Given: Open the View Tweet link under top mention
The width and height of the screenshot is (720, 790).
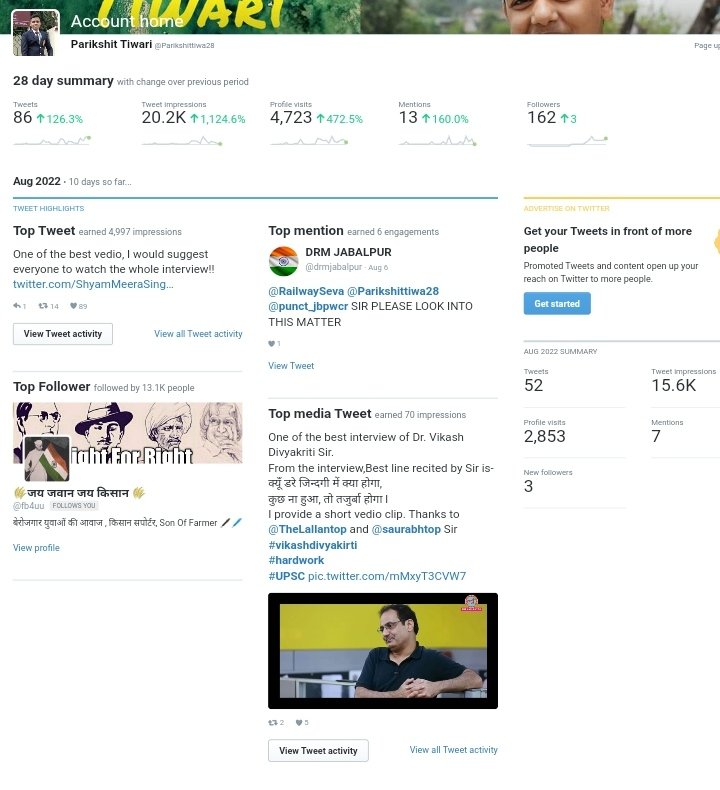Looking at the screenshot, I should (291, 366).
